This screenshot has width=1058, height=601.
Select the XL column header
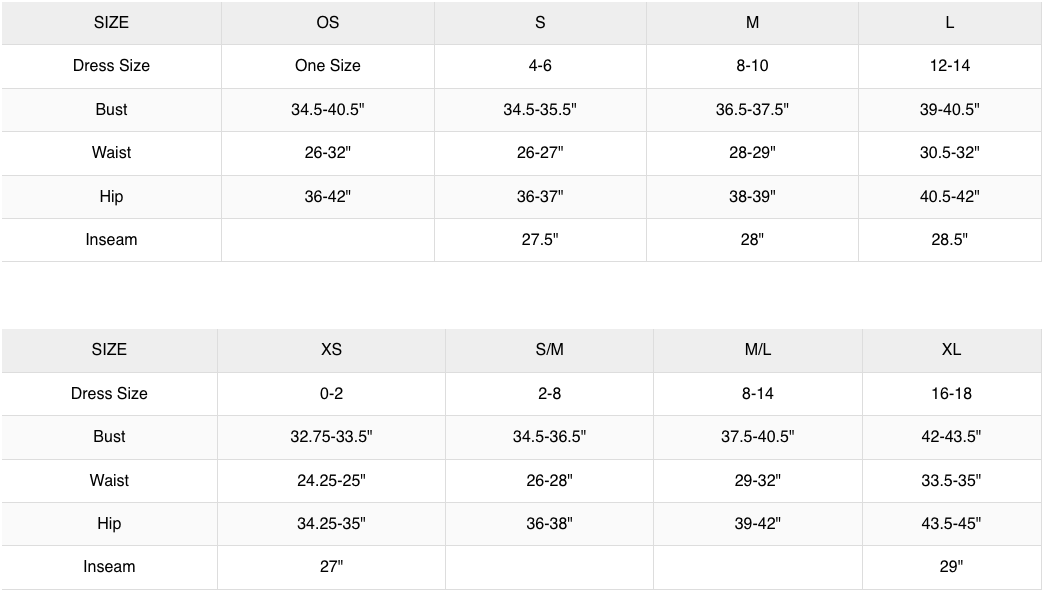pos(951,350)
